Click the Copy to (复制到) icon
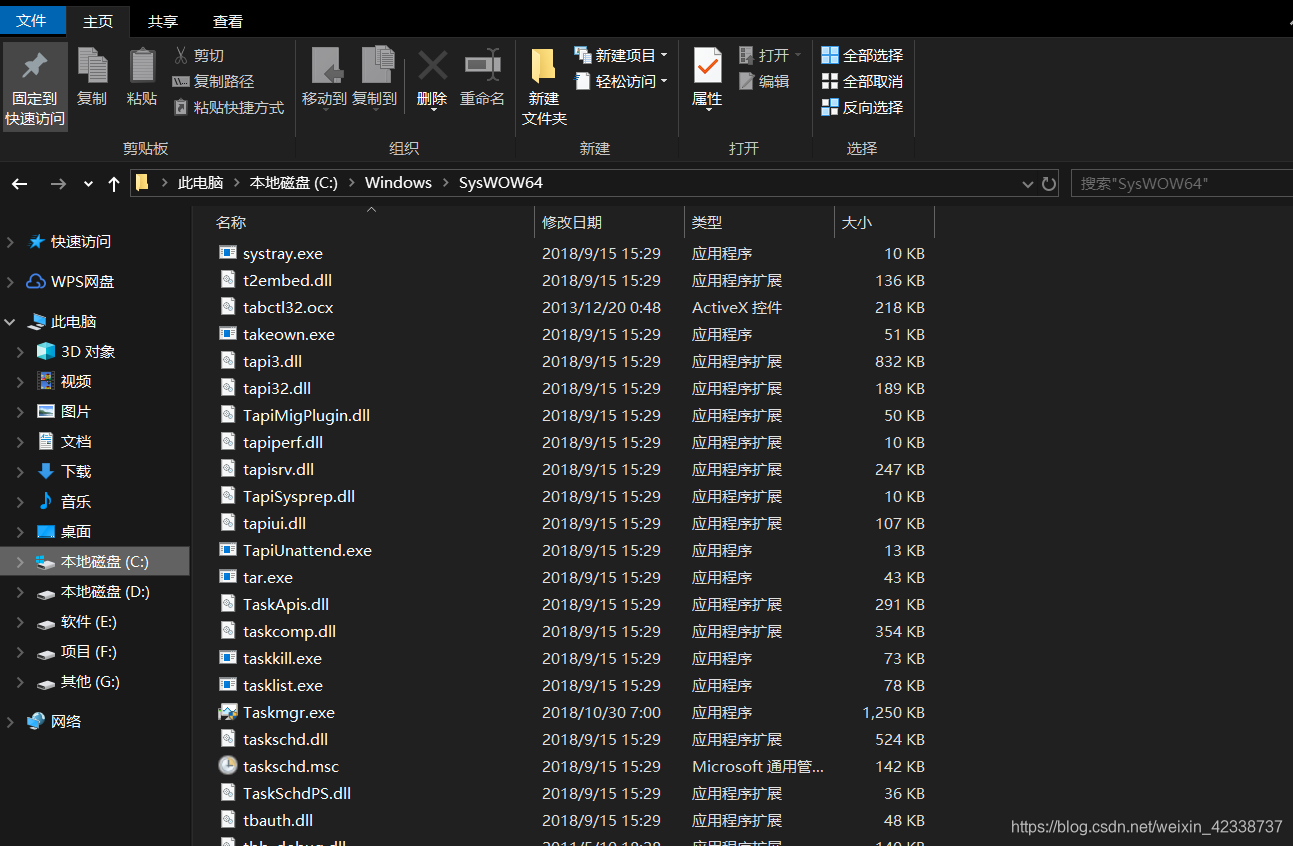Image resolution: width=1293 pixels, height=846 pixels. coord(378,65)
